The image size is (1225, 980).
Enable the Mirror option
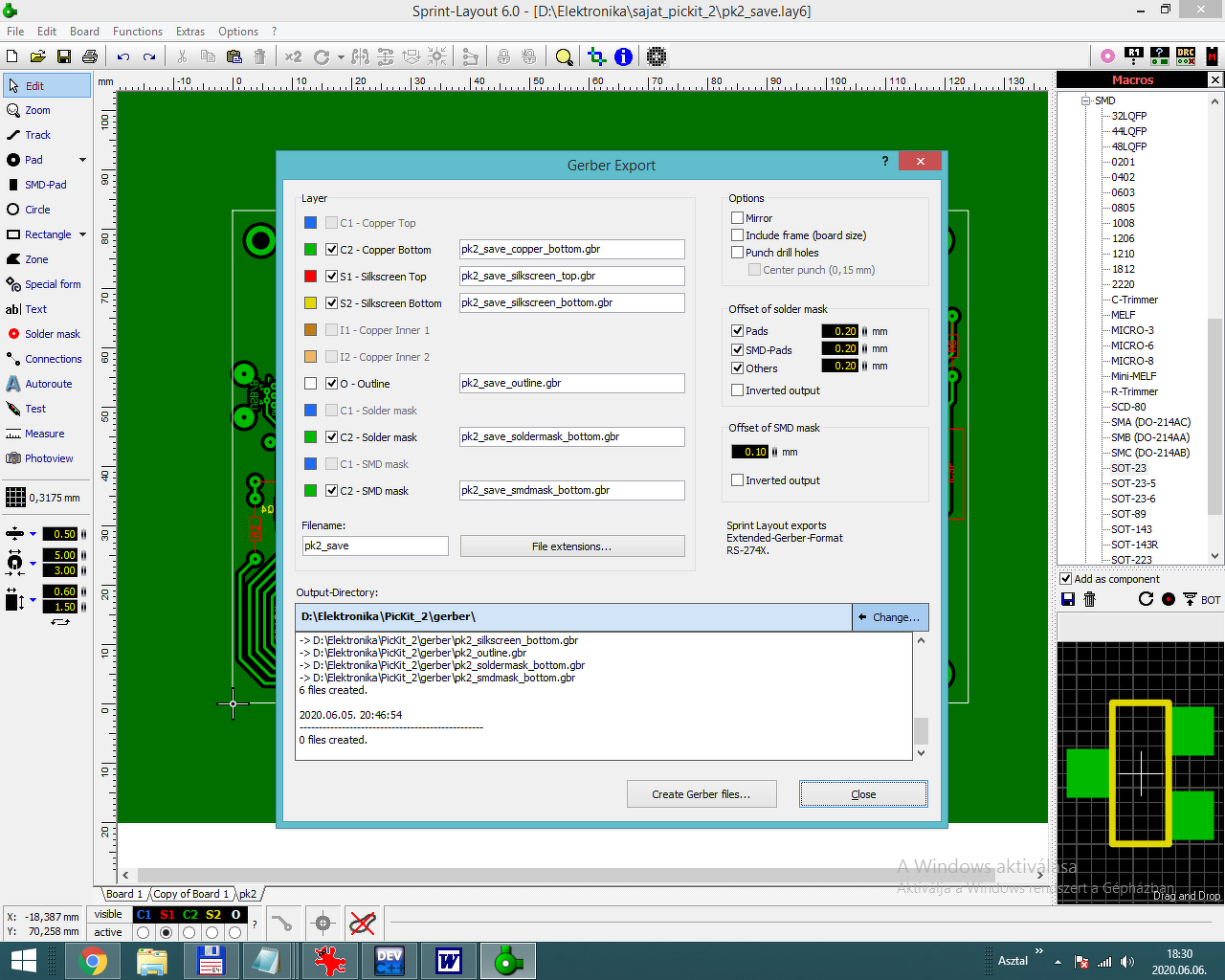737,218
